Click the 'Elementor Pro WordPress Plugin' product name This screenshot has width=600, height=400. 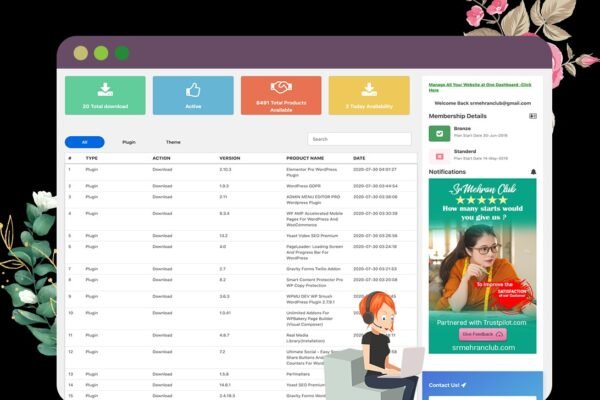coord(312,172)
